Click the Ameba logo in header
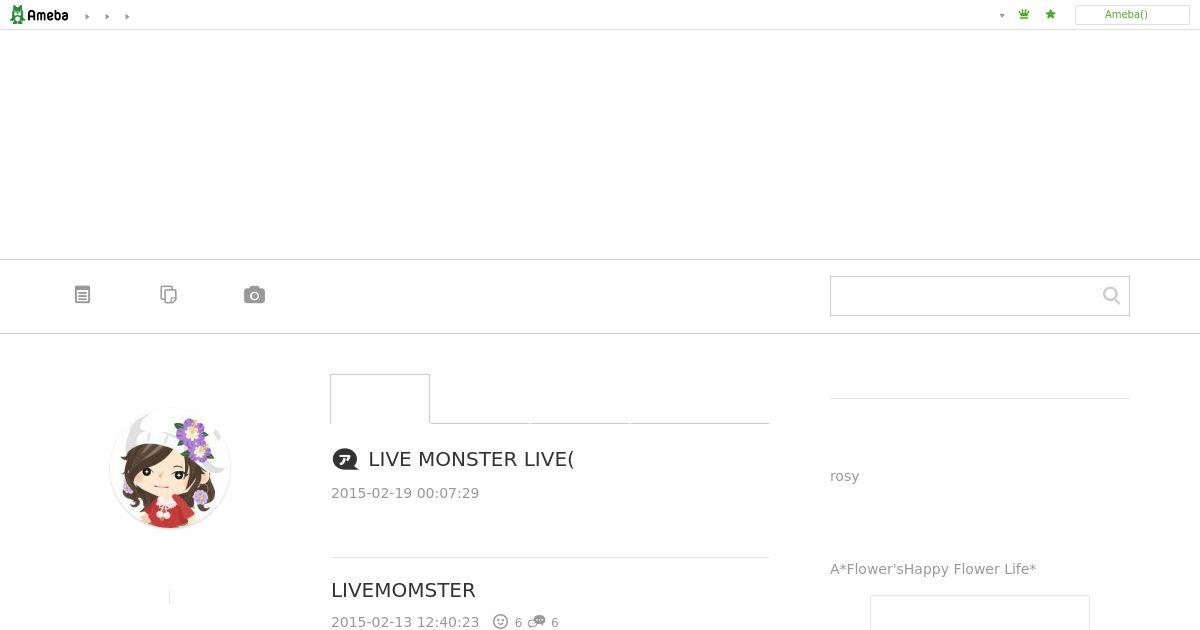The image size is (1200, 630). pos(39,15)
